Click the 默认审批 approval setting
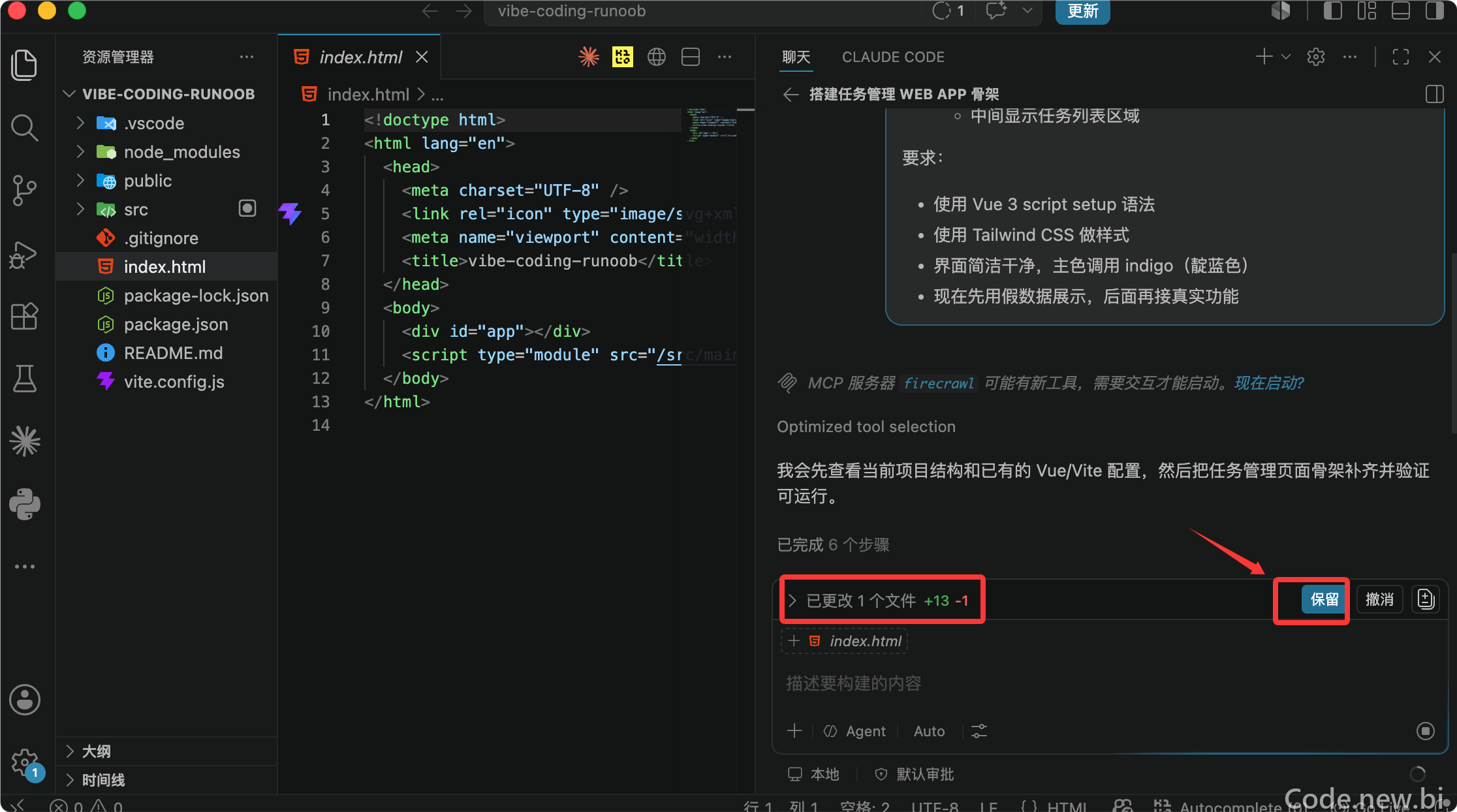 [x=915, y=774]
